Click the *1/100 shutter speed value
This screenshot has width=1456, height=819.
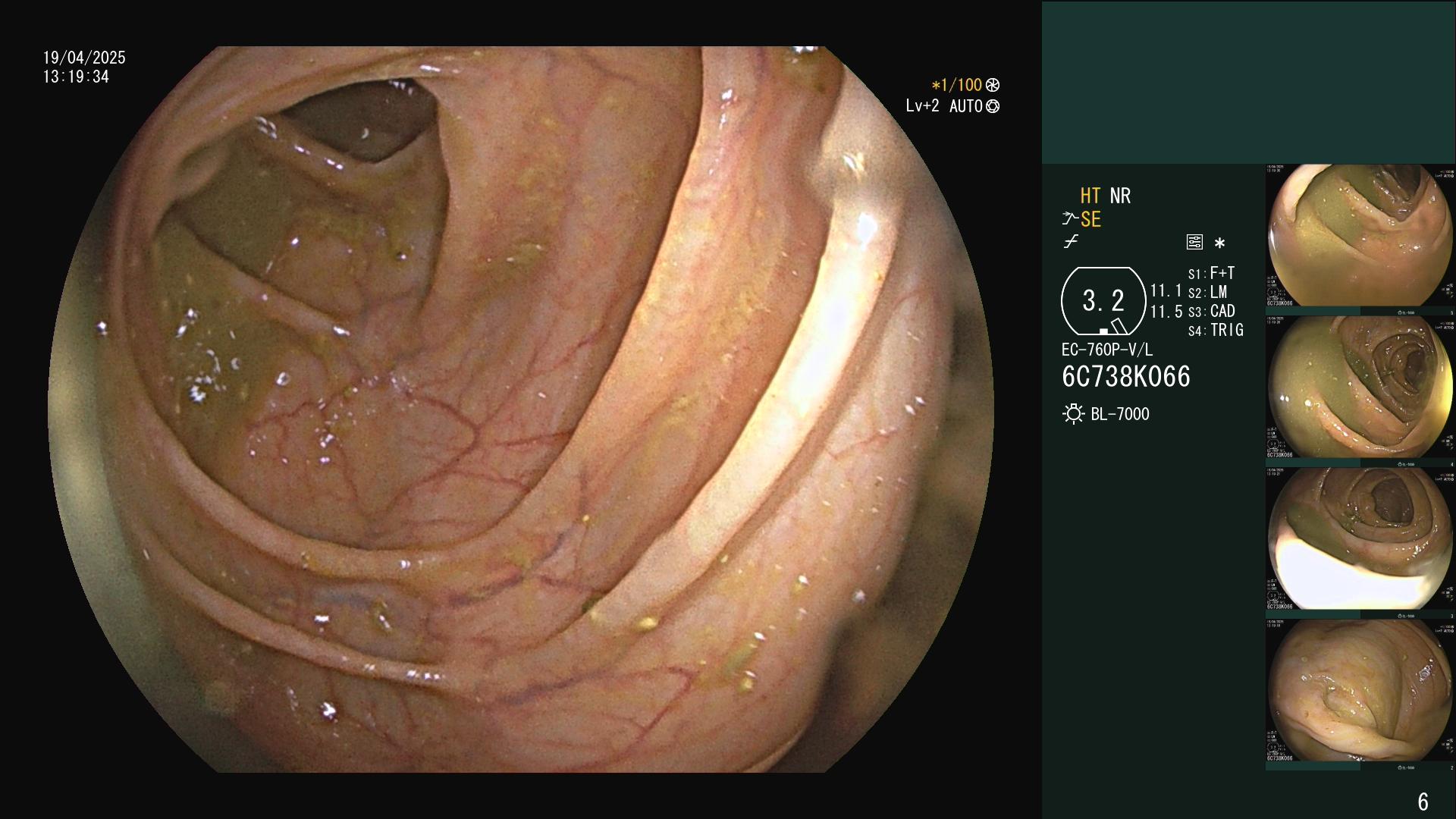tap(956, 85)
